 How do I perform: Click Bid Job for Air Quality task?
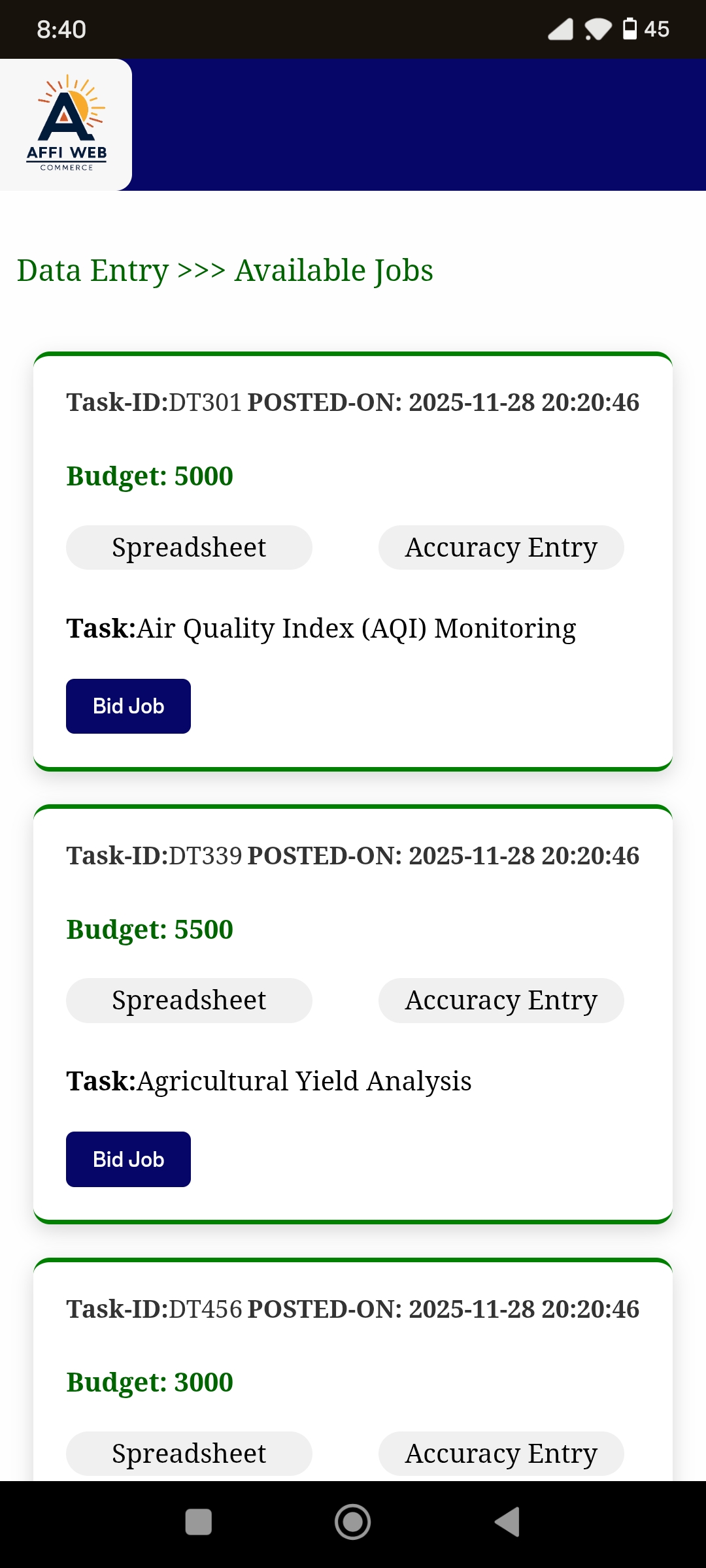click(x=128, y=706)
